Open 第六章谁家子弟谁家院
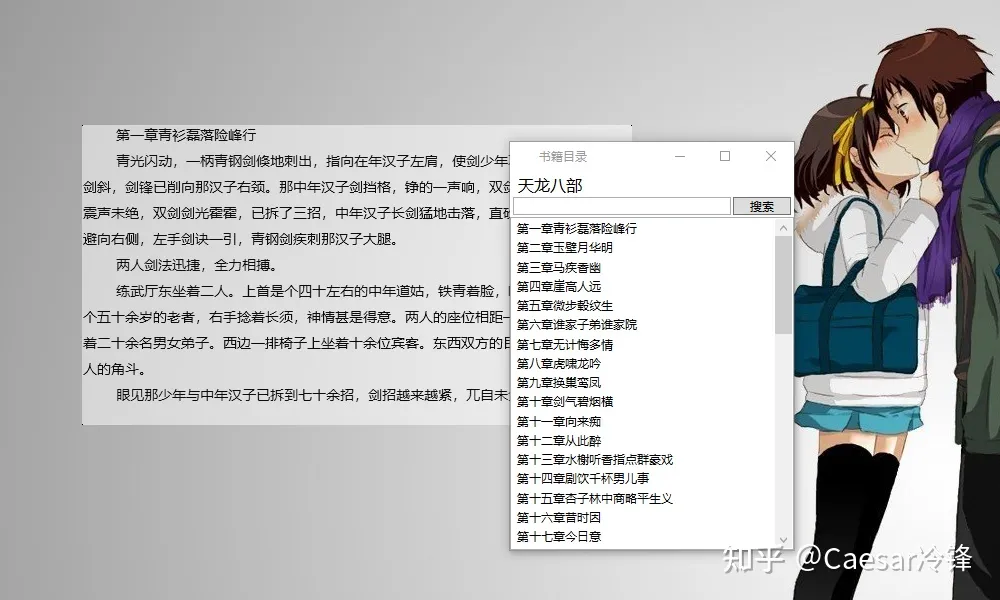Image resolution: width=1000 pixels, height=600 pixels. coord(577,325)
